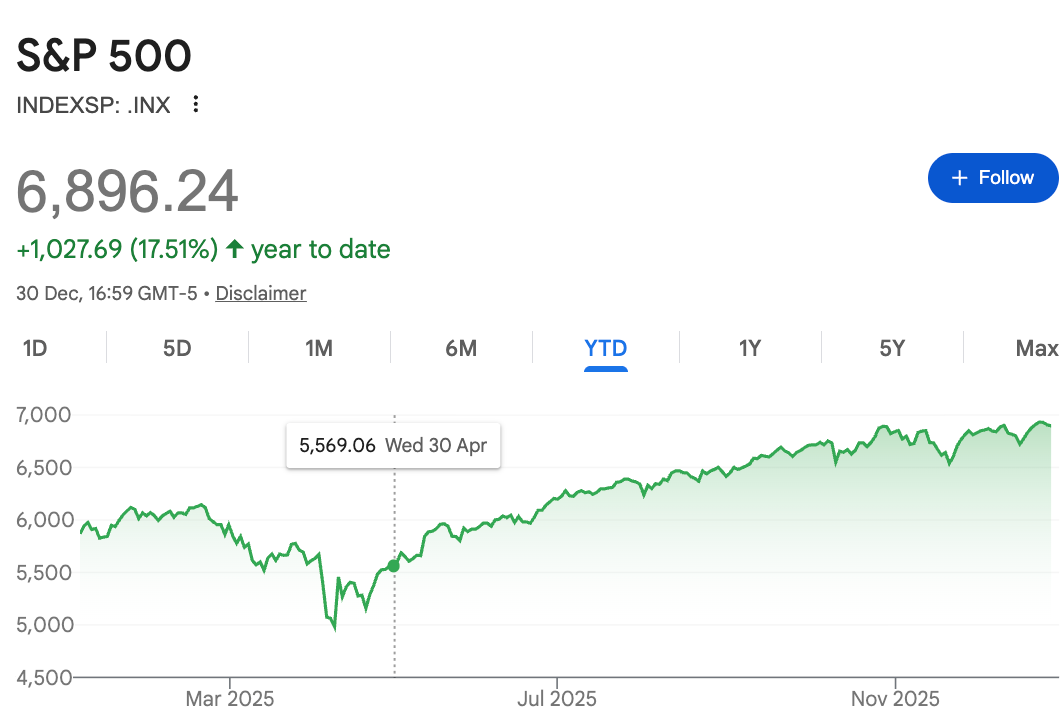Select the 5D chart range tab

tap(176, 348)
